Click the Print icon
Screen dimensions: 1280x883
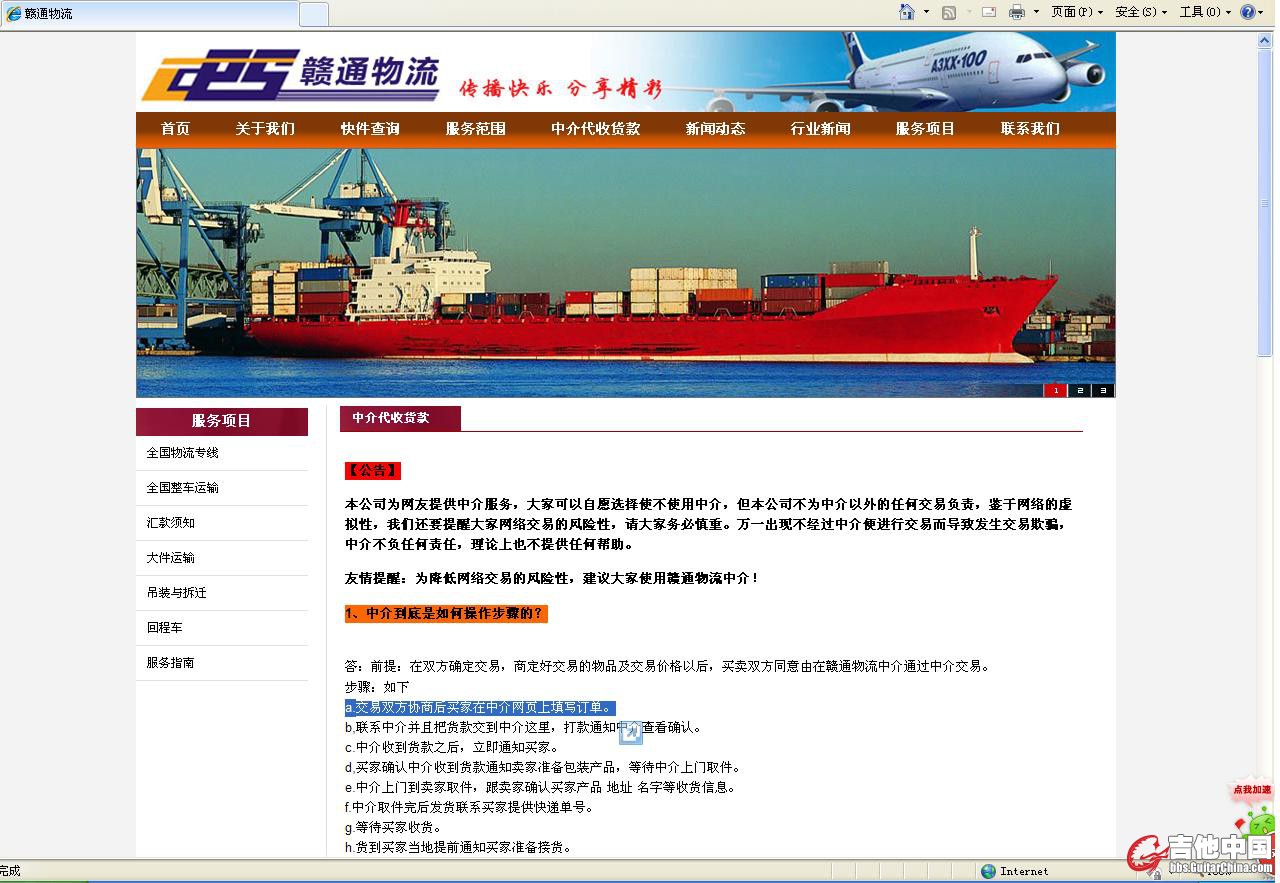[x=1017, y=12]
